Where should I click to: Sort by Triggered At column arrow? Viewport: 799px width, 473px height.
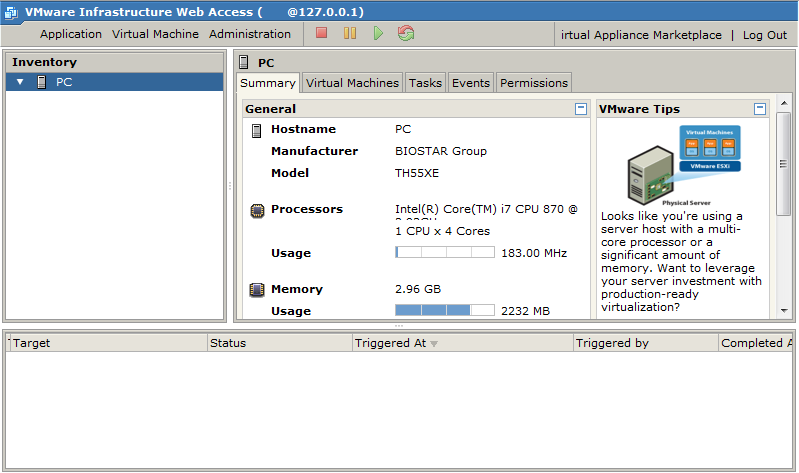434,344
